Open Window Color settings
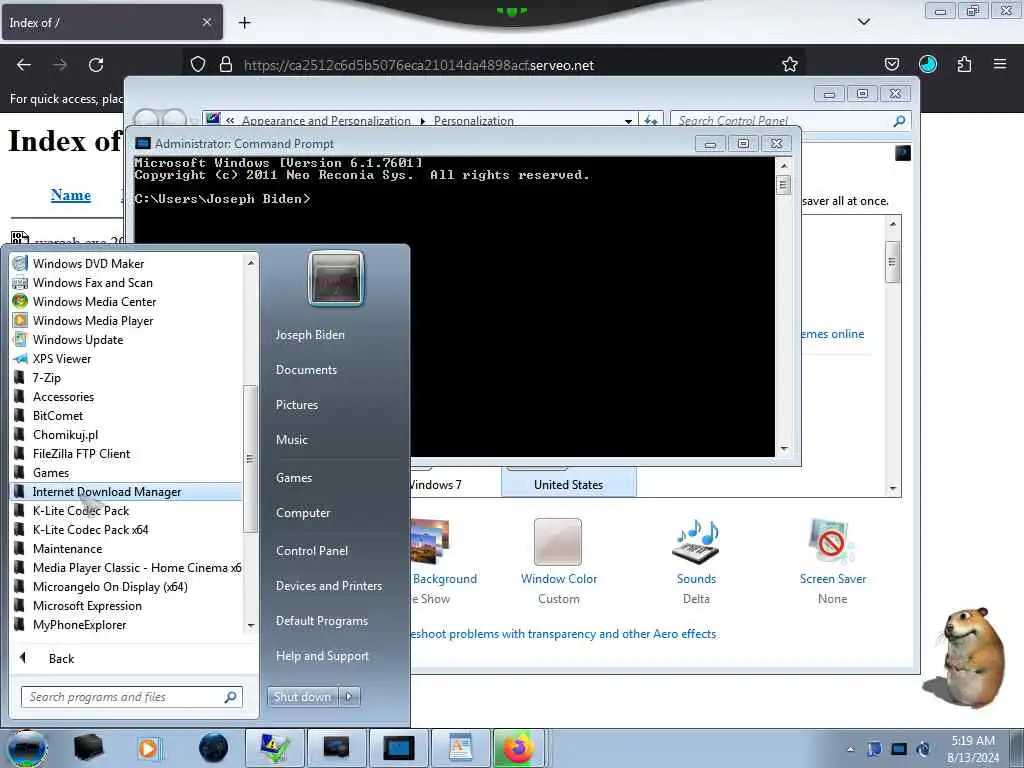Viewport: 1024px width, 768px height. pos(558,543)
